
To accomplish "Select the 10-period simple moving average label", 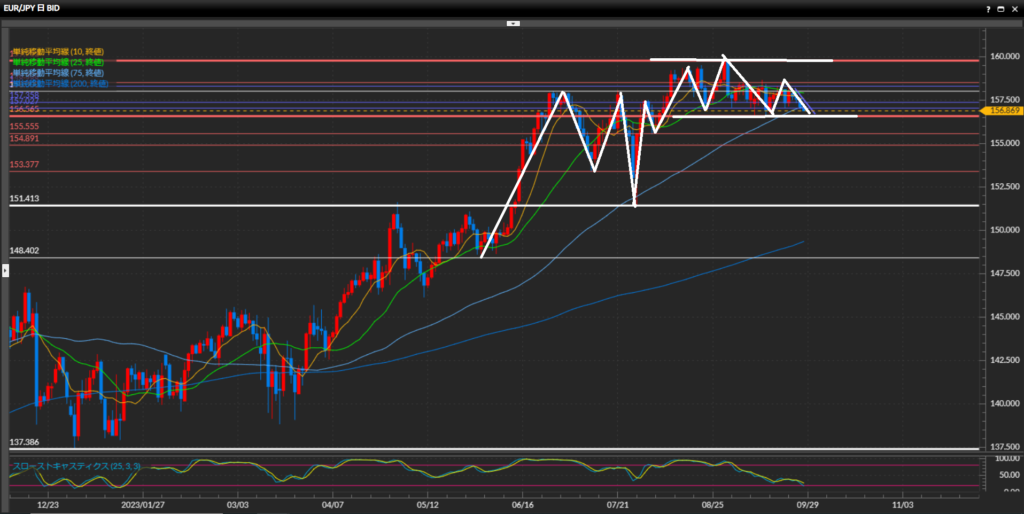I will 57,51.
